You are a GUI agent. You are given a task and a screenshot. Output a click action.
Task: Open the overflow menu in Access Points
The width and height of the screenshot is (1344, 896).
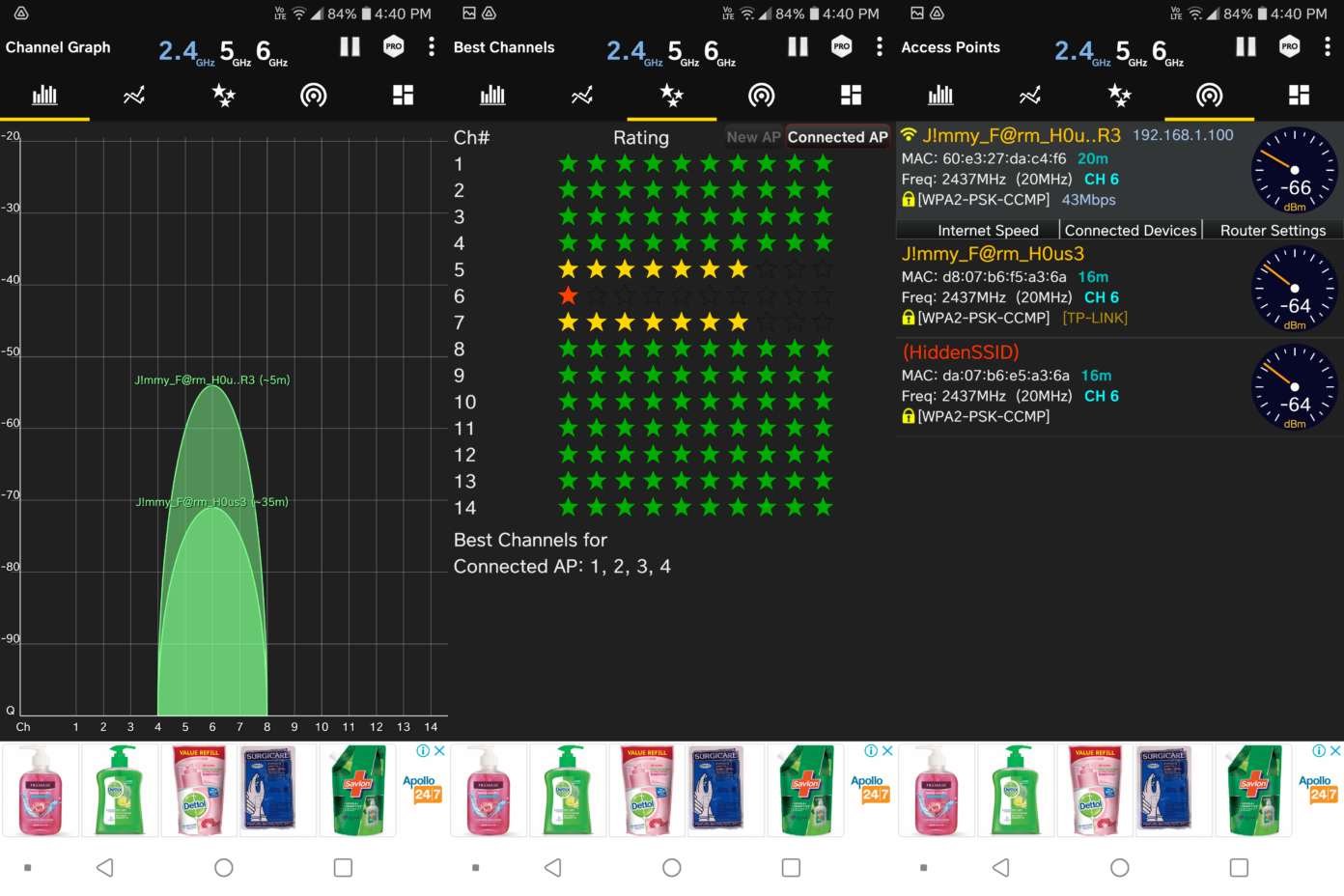(x=1327, y=46)
